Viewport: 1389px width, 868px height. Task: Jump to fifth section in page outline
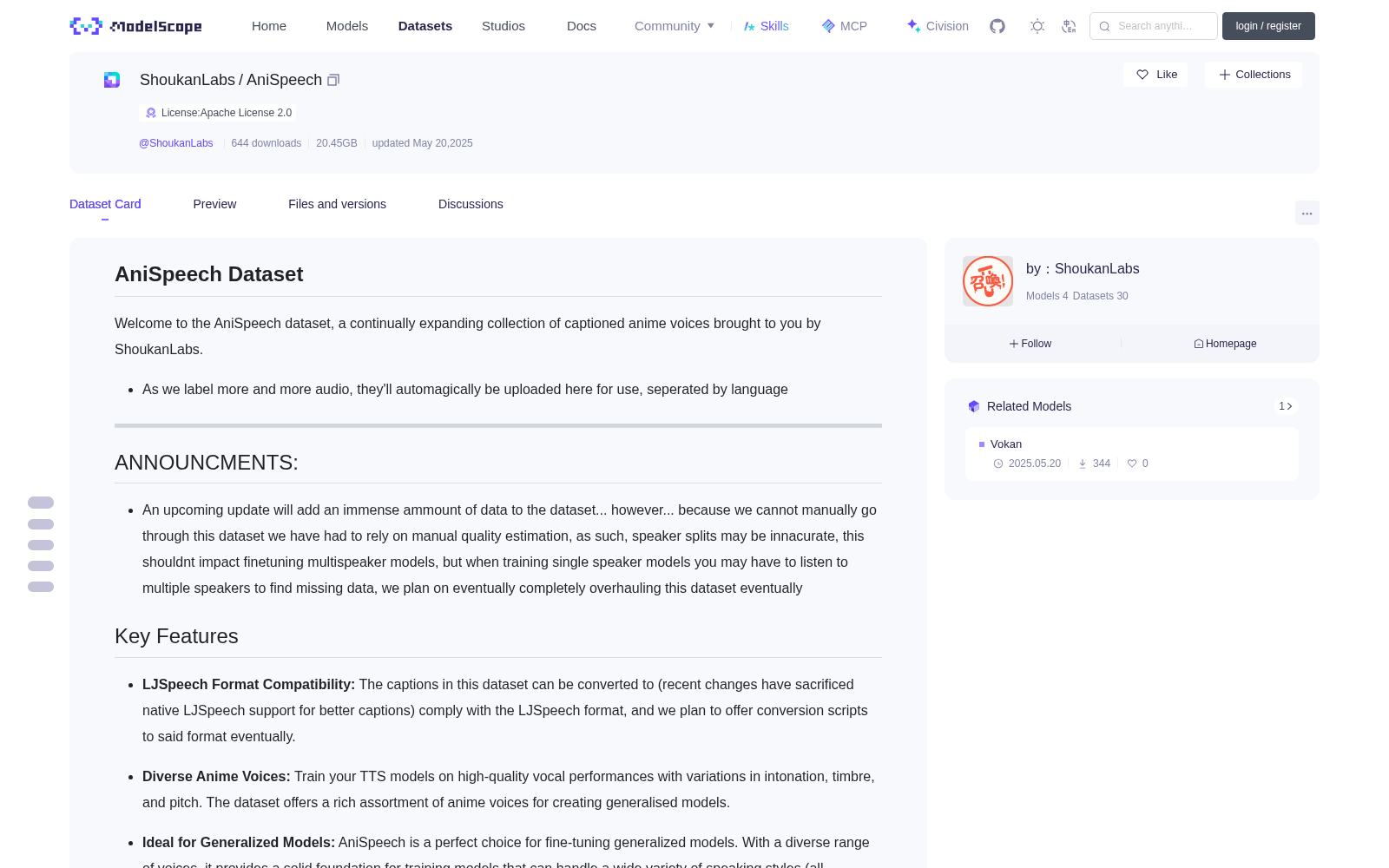[x=41, y=587]
